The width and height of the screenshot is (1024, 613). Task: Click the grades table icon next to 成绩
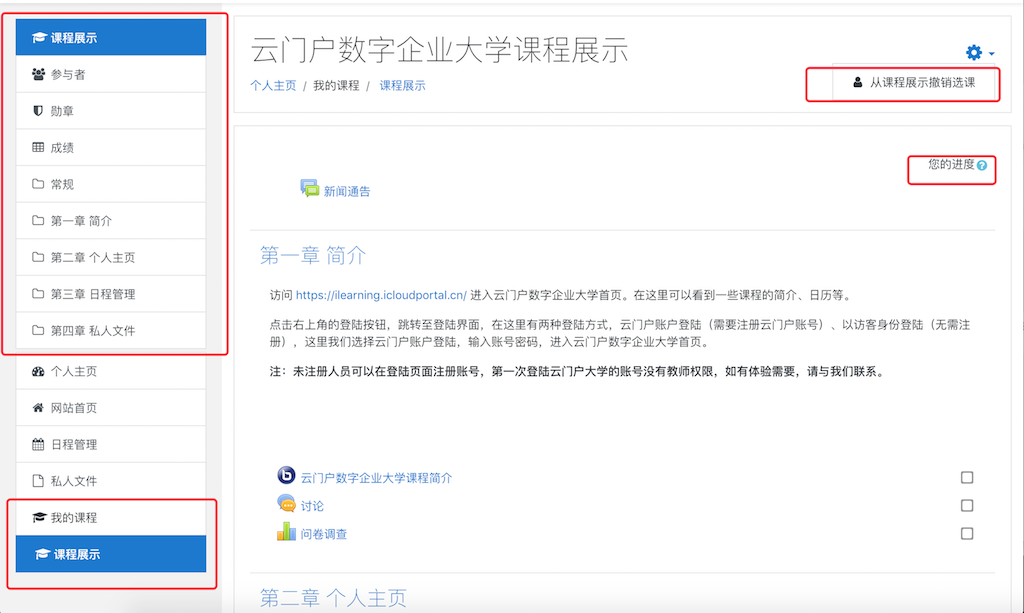(39, 148)
